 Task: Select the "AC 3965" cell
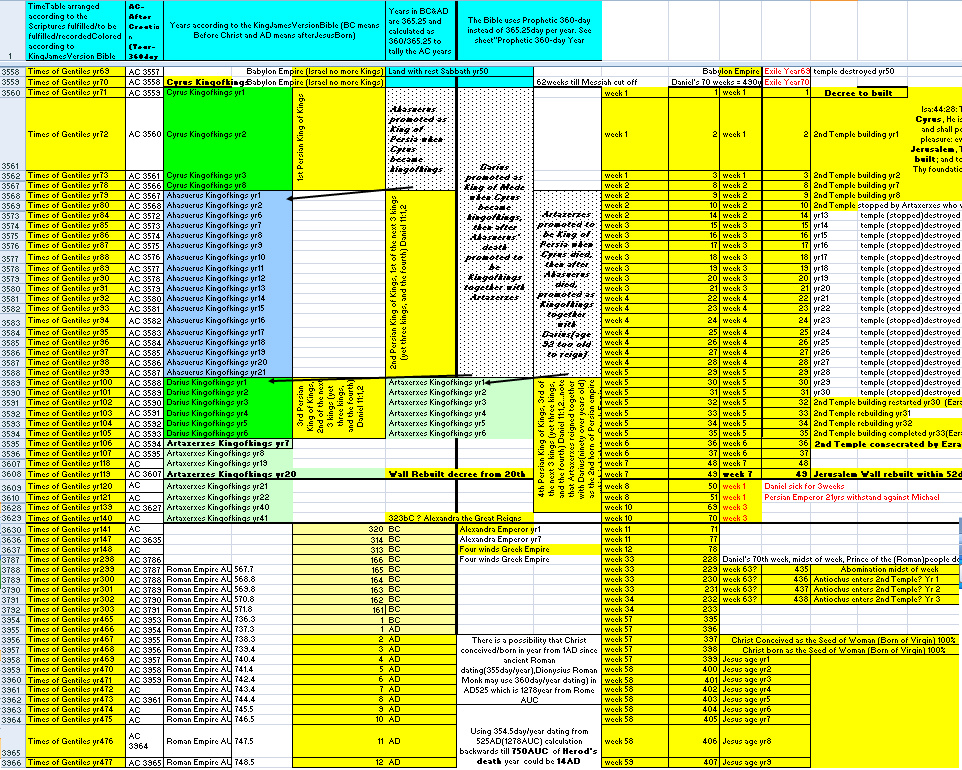click(x=144, y=763)
